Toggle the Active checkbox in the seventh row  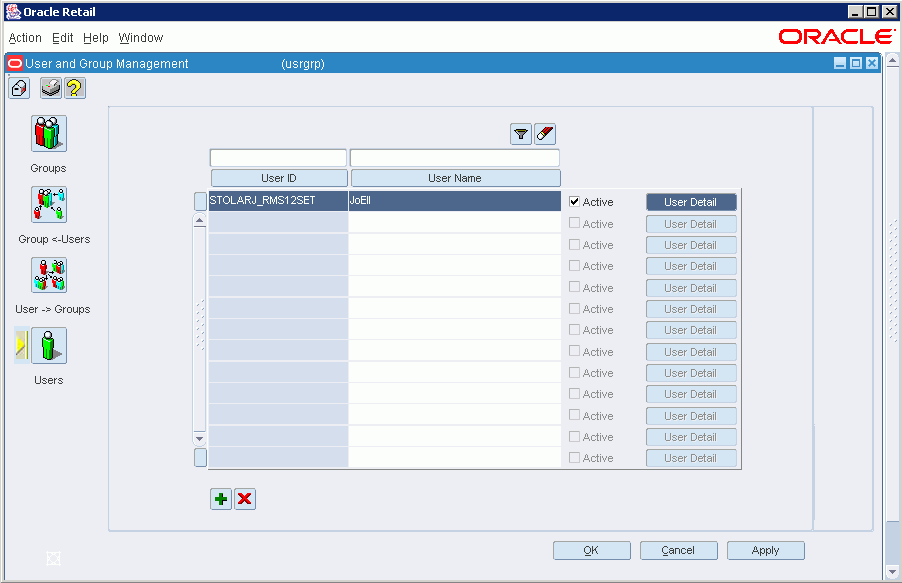point(574,329)
